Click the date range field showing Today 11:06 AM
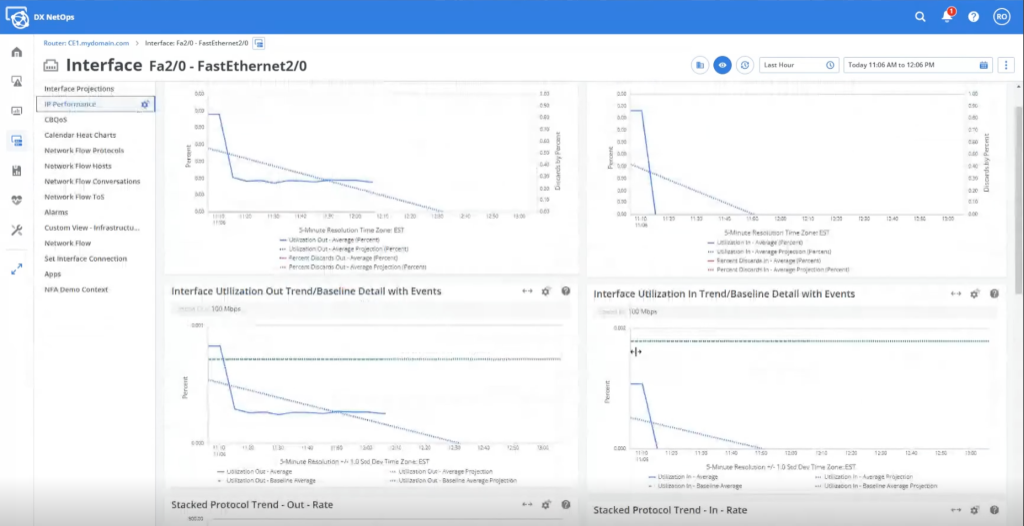 point(910,65)
